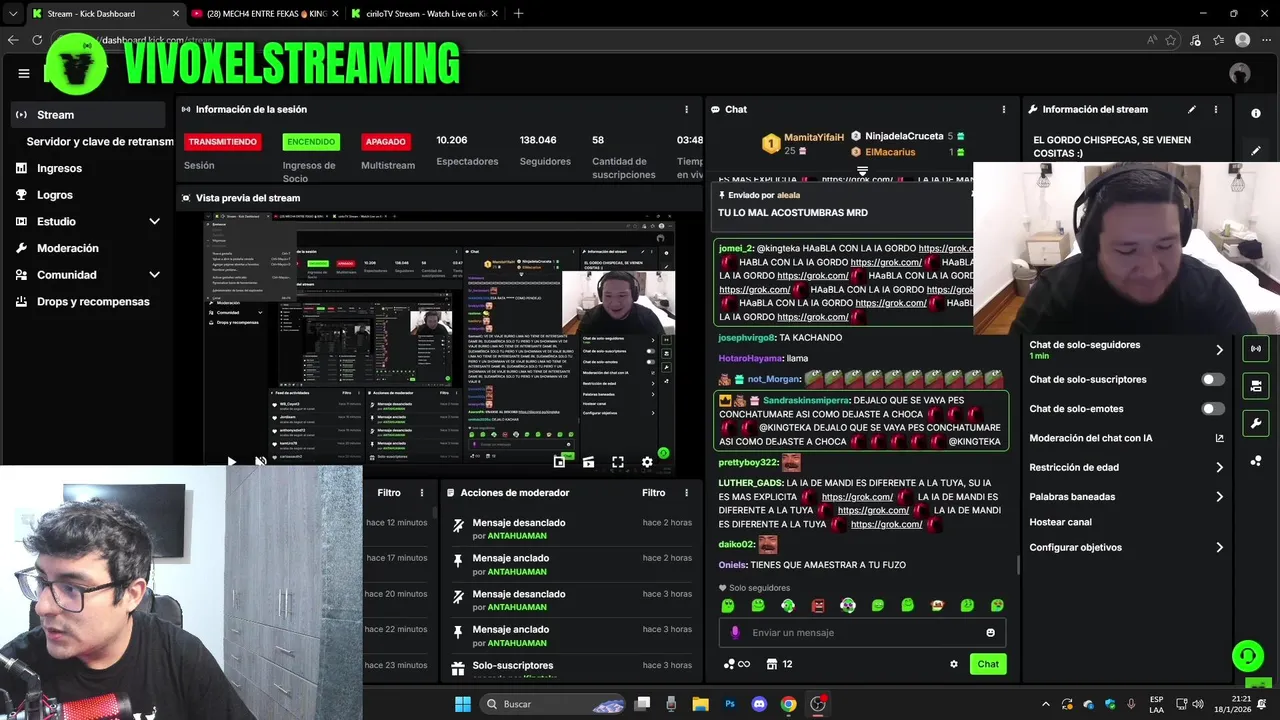Open the shop icon showing 12
This screenshot has height=720, width=1280.
[x=779, y=664]
